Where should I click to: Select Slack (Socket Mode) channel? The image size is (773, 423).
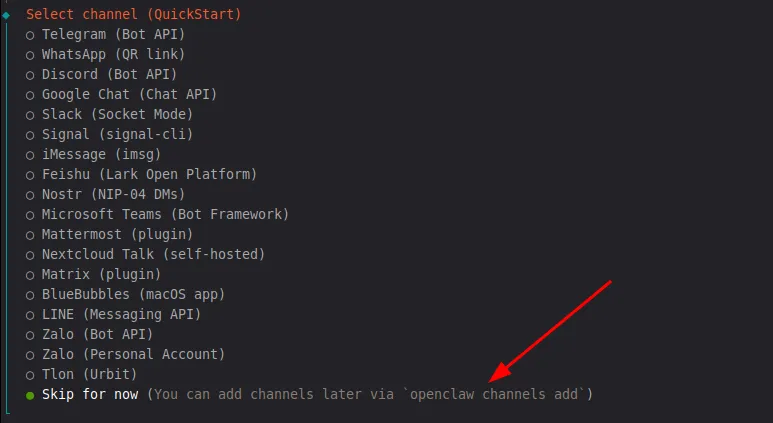click(117, 114)
